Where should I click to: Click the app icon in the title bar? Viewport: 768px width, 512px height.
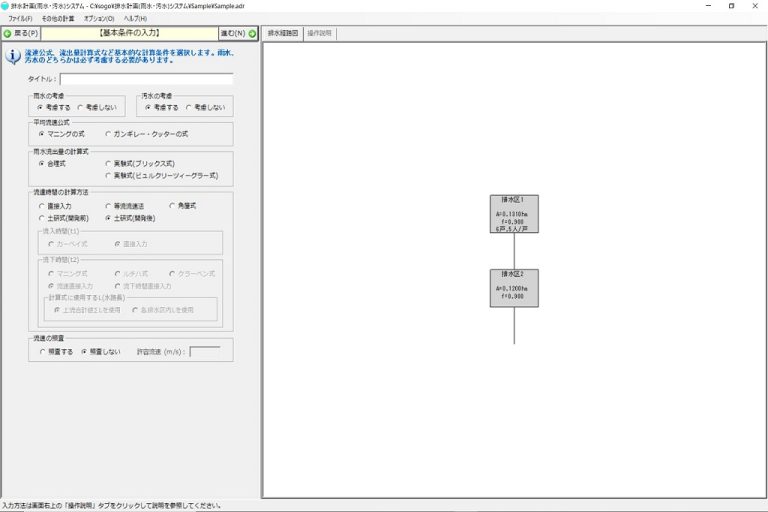coord(5,6)
